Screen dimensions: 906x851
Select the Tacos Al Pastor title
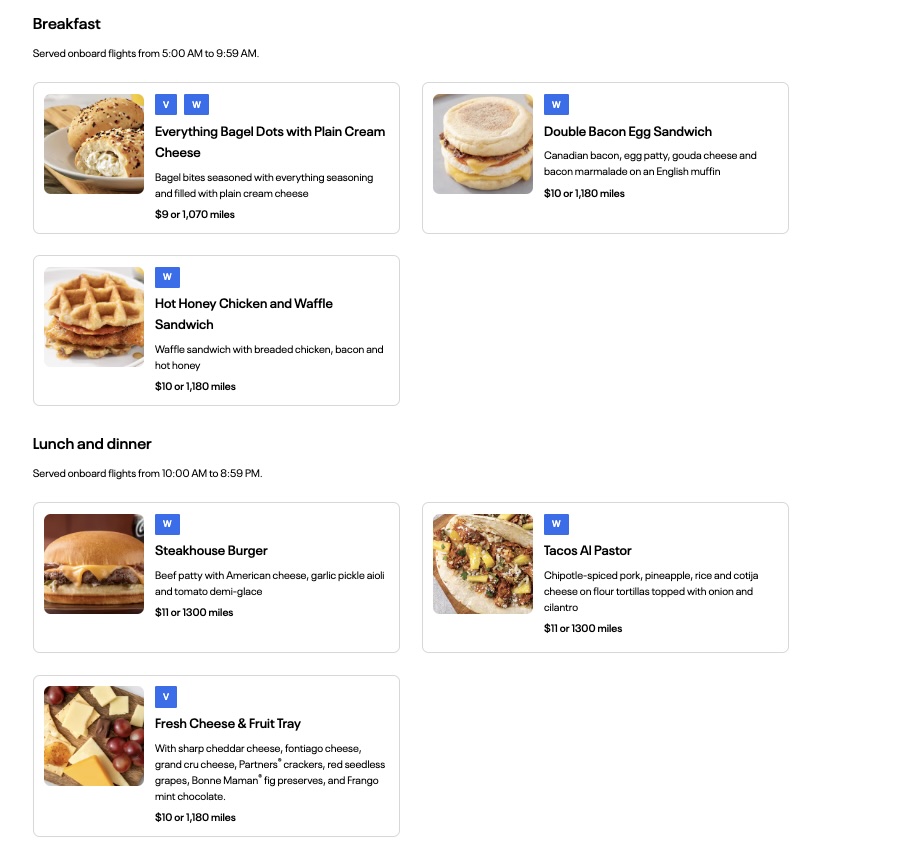(x=587, y=551)
